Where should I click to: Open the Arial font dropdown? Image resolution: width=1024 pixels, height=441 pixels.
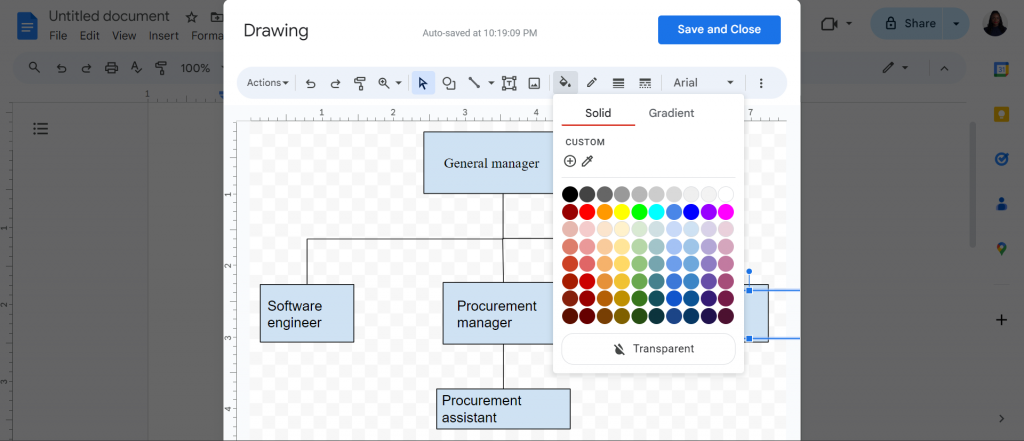[703, 83]
